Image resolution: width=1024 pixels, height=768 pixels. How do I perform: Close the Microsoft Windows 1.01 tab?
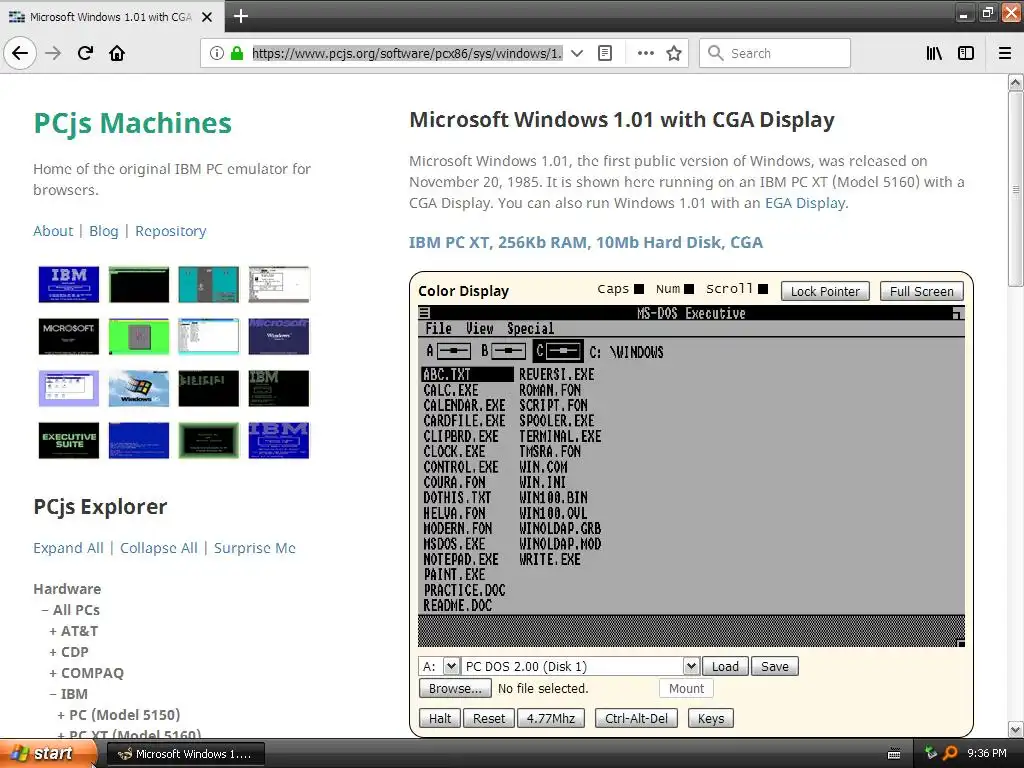207,17
